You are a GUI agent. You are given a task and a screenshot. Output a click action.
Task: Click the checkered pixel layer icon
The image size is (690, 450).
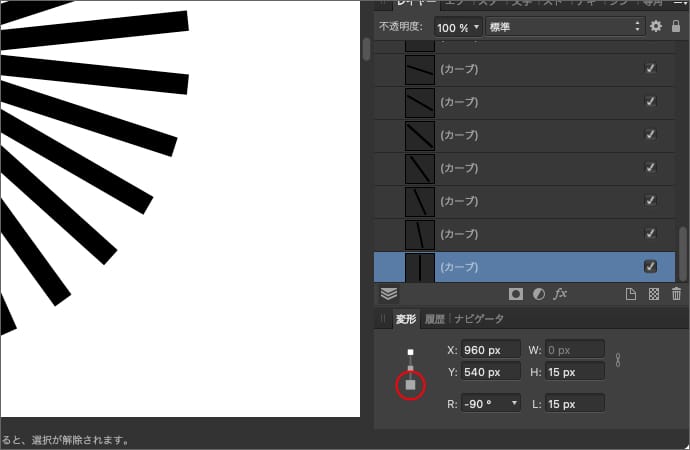pos(654,294)
